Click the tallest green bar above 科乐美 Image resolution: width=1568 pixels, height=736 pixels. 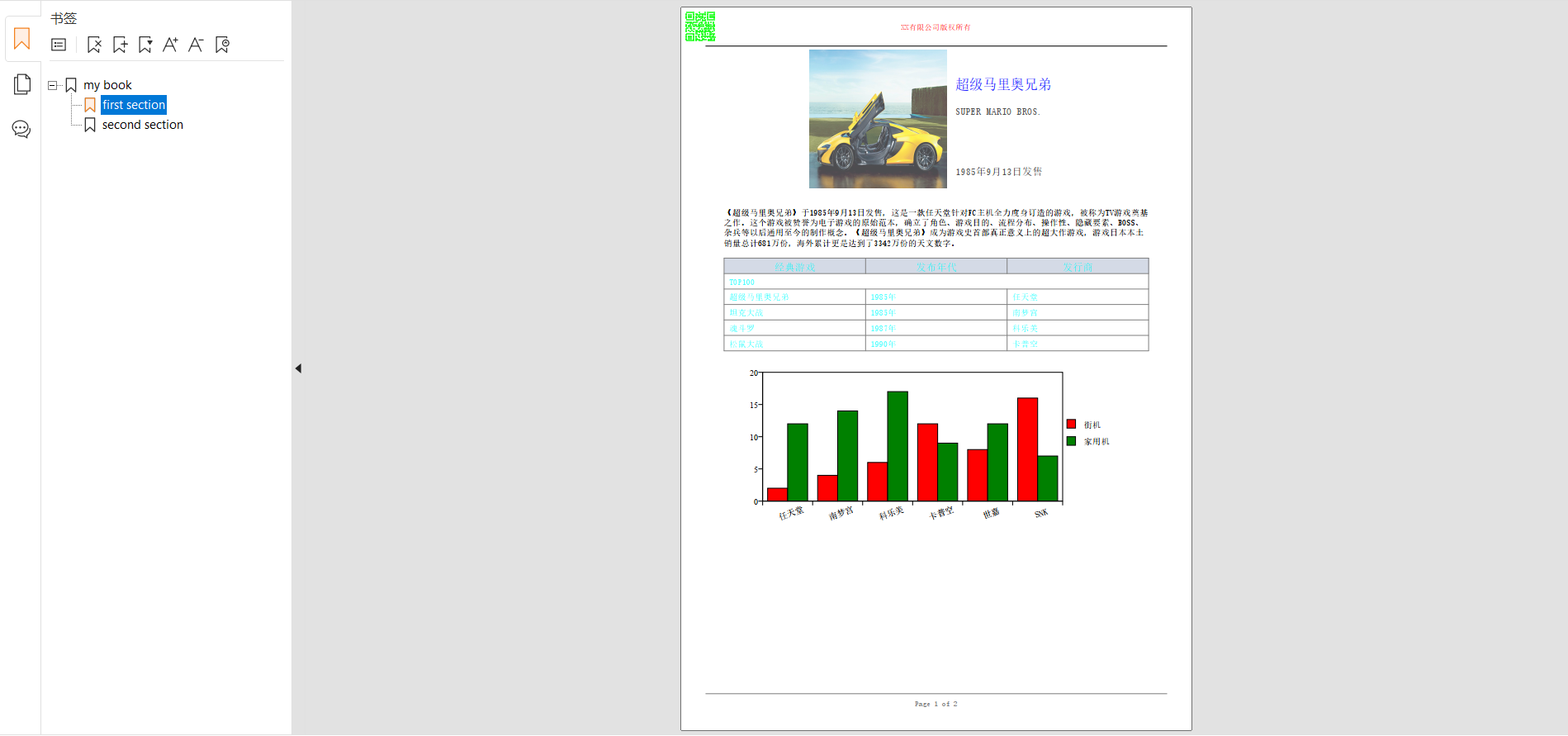click(898, 446)
